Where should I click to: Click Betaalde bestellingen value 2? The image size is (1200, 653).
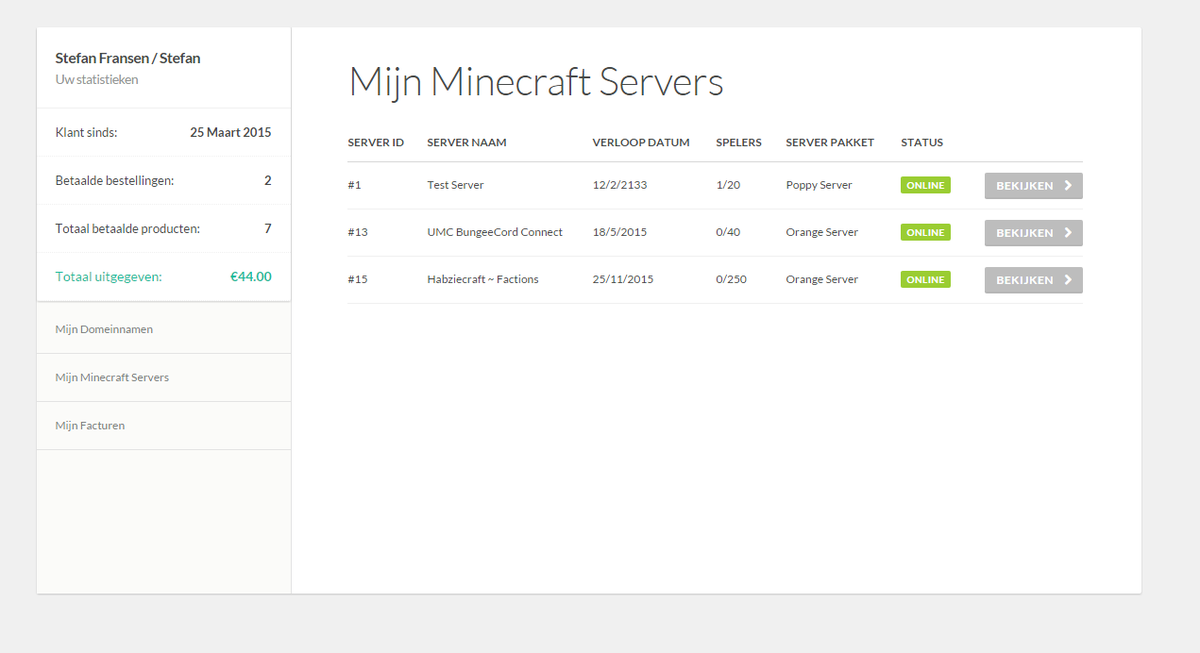pyautogui.click(x=268, y=180)
